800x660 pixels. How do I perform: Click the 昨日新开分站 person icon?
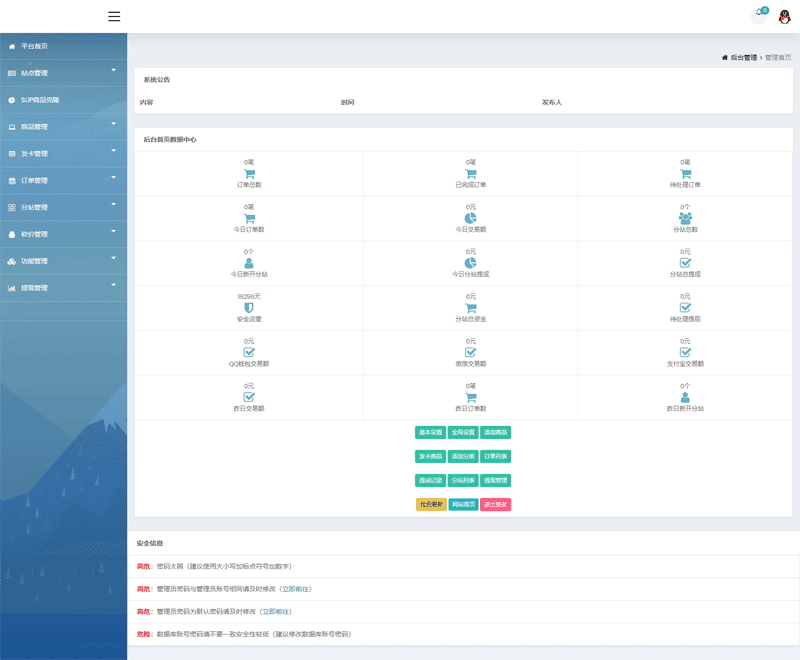pyautogui.click(x=685, y=397)
